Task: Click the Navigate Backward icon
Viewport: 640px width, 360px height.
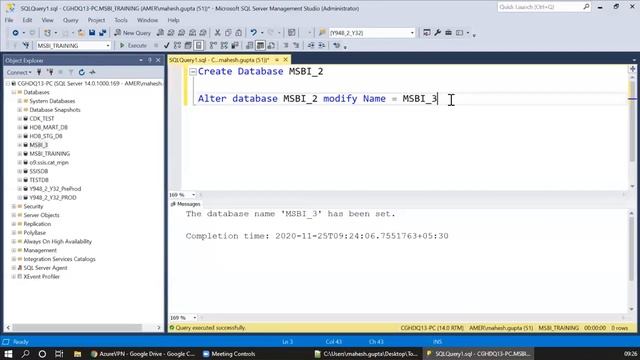Action: coord(15,33)
